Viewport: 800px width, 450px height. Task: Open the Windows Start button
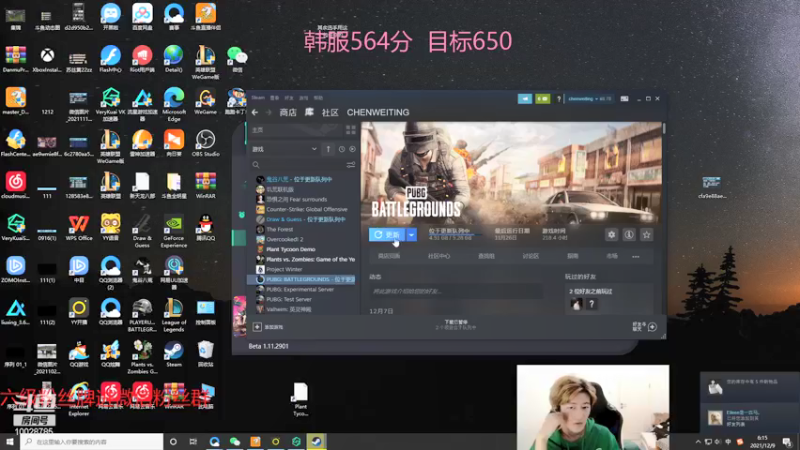[x=10, y=441]
